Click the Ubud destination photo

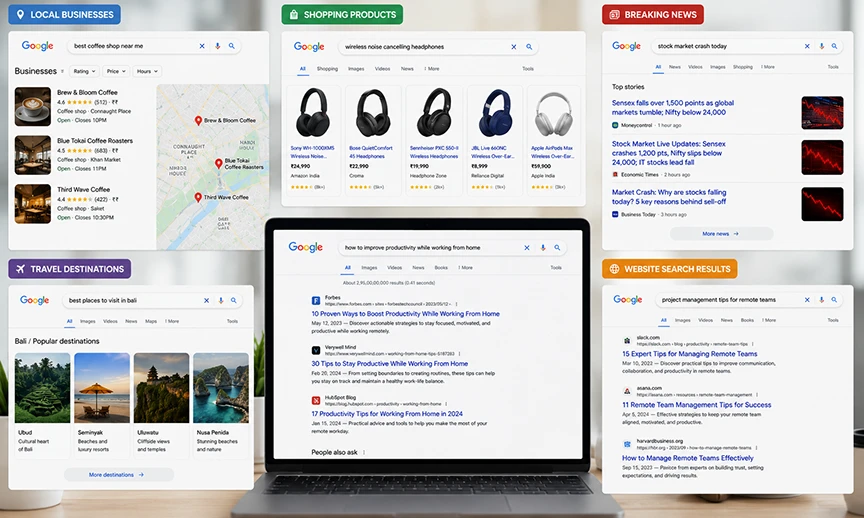pos(42,388)
